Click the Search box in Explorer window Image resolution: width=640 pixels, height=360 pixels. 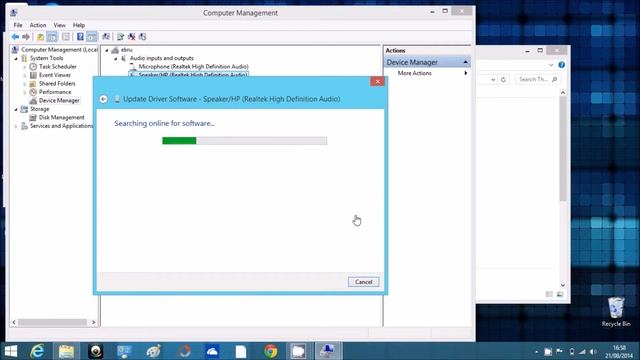tap(538, 79)
